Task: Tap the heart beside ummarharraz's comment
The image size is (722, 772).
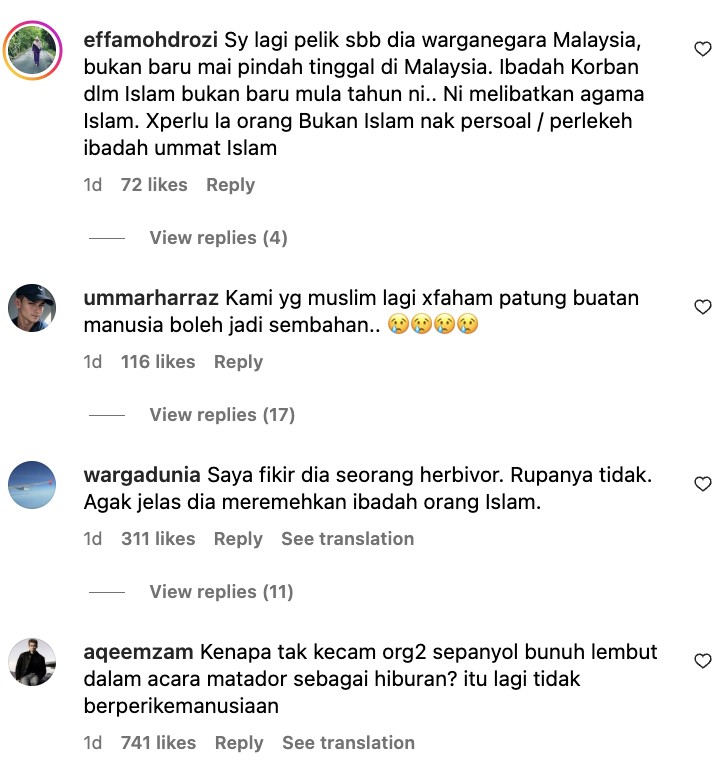Action: click(x=703, y=307)
